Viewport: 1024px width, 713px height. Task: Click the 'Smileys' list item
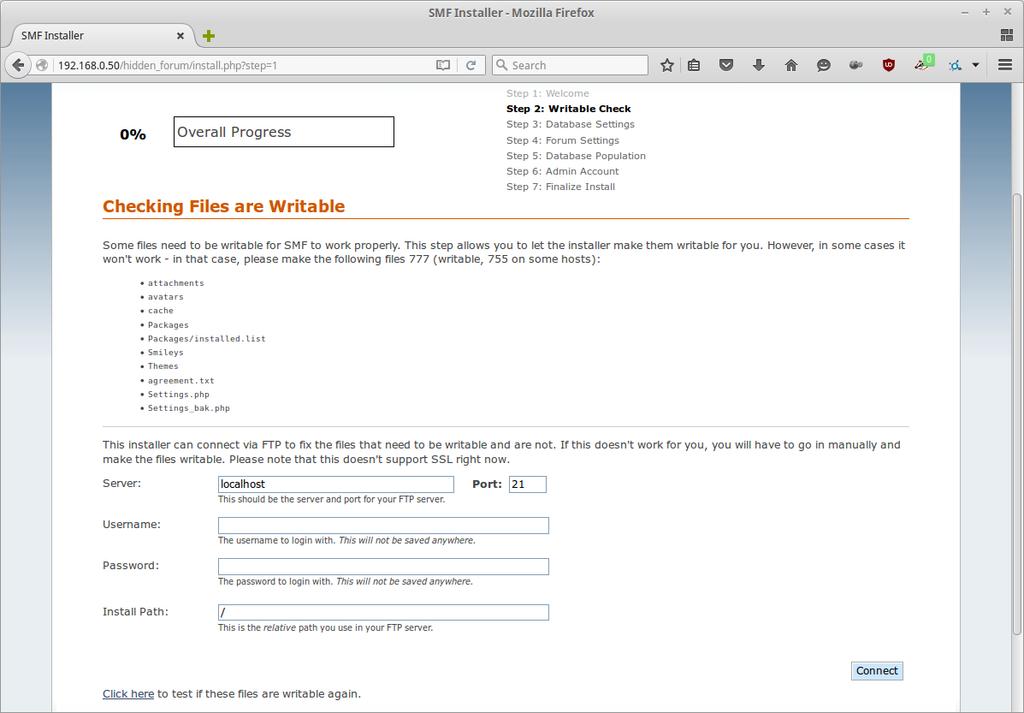(165, 353)
